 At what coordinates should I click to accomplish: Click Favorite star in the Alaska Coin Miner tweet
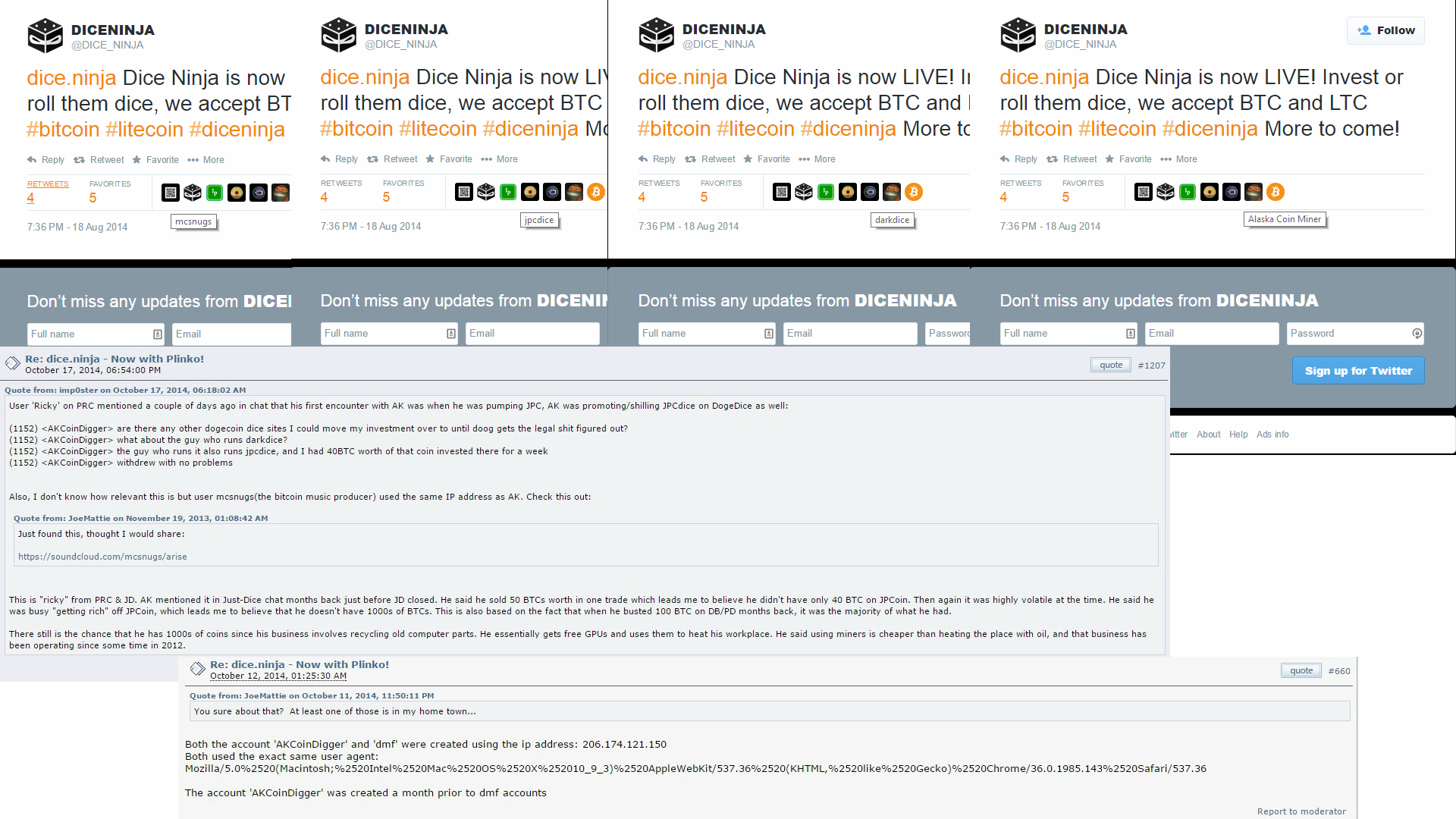1109,159
